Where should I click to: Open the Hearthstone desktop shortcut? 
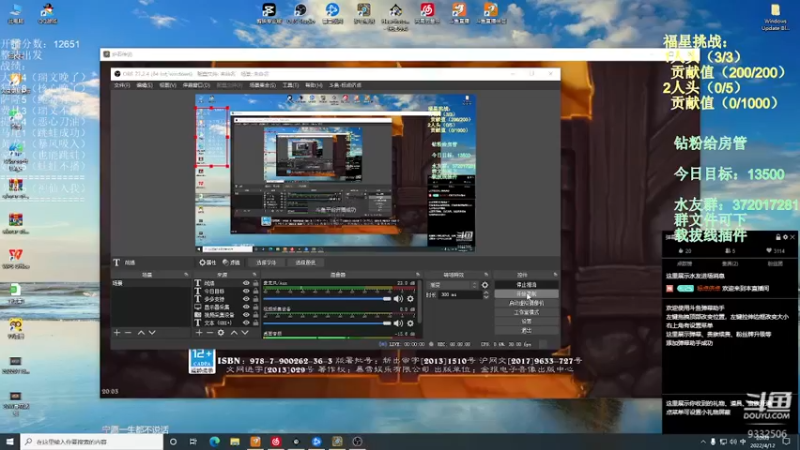pyautogui.click(x=395, y=15)
